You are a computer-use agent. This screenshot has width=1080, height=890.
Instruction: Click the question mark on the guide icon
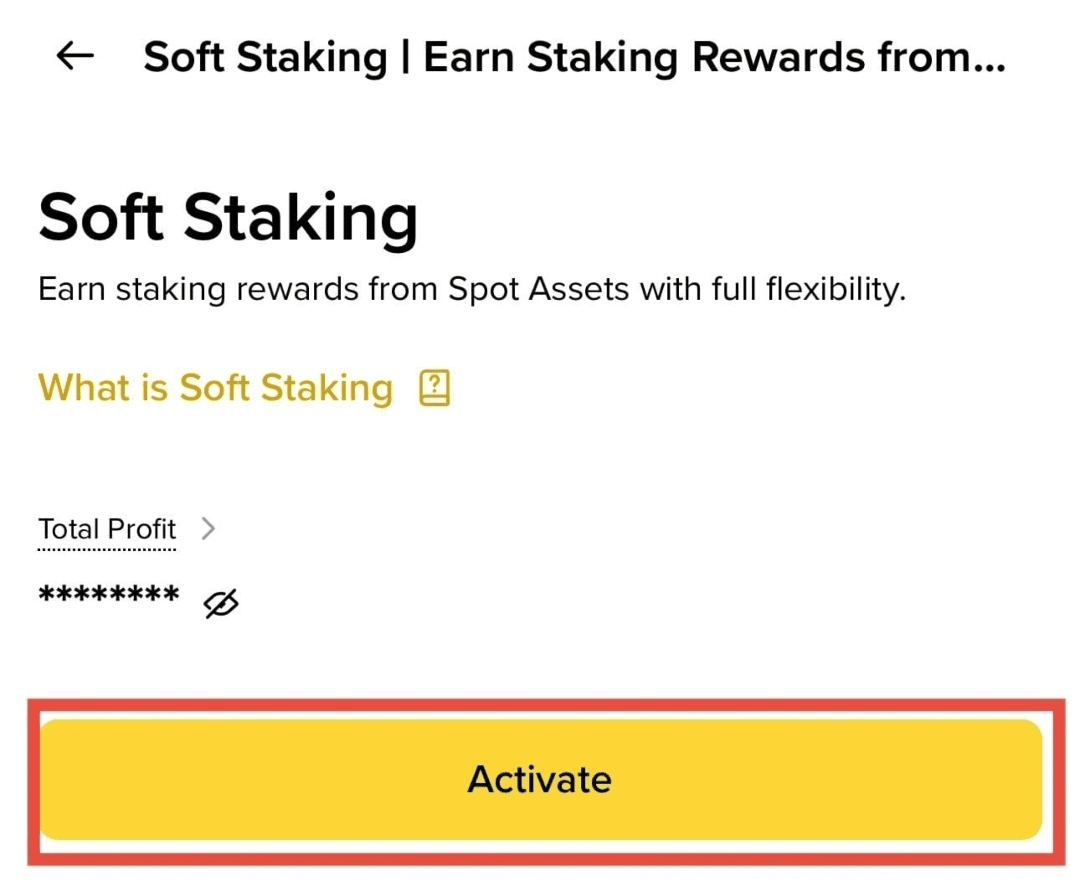[x=435, y=382]
